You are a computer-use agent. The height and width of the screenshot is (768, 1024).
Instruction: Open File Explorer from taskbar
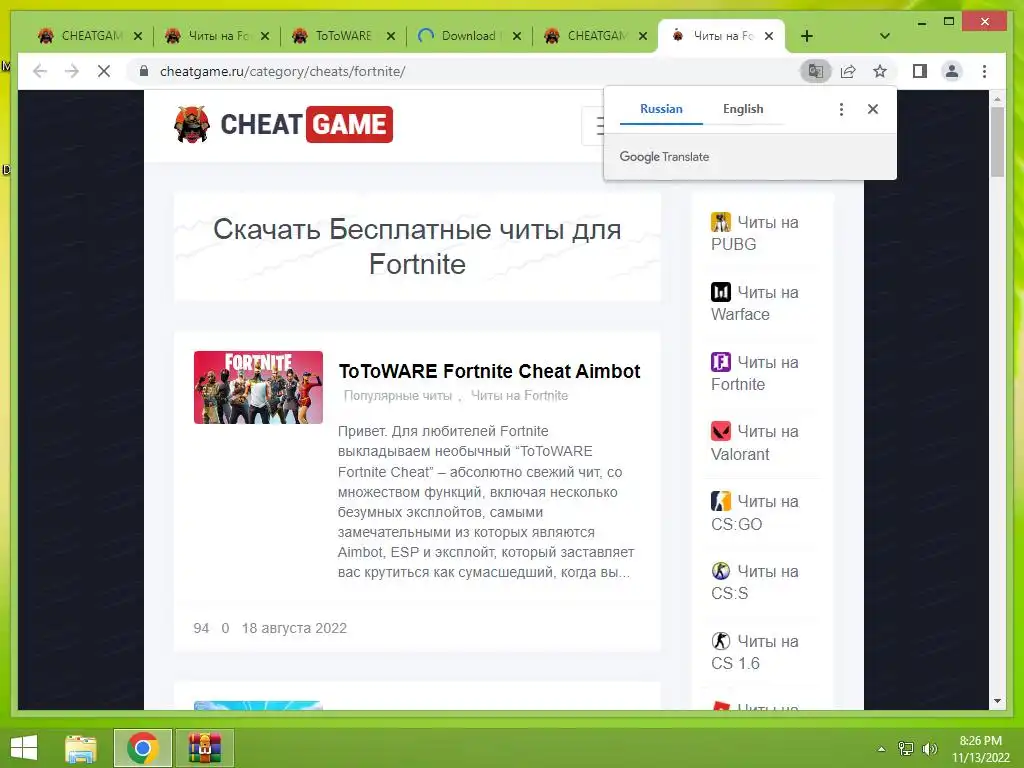[x=80, y=748]
